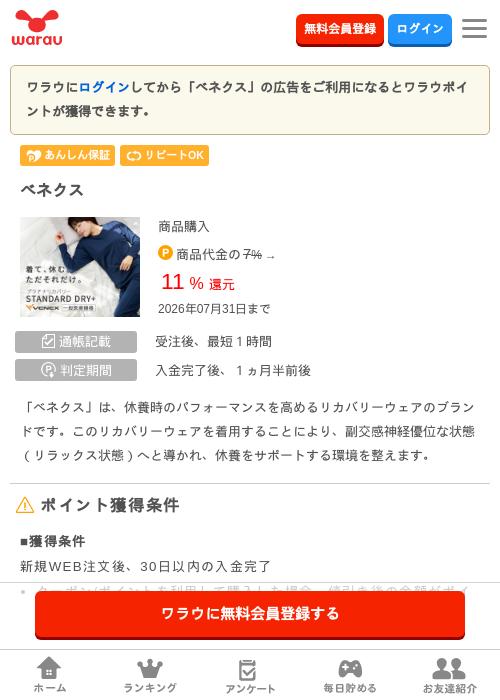Click the 通帳記載 label button
This screenshot has width=500, height=700.
point(76,342)
